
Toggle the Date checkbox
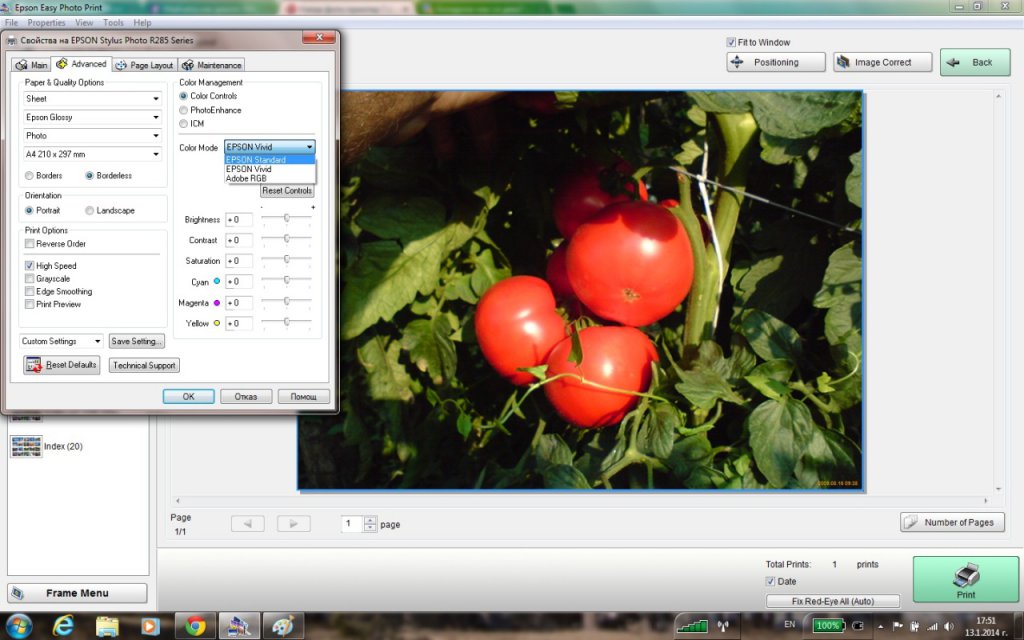pyautogui.click(x=770, y=581)
